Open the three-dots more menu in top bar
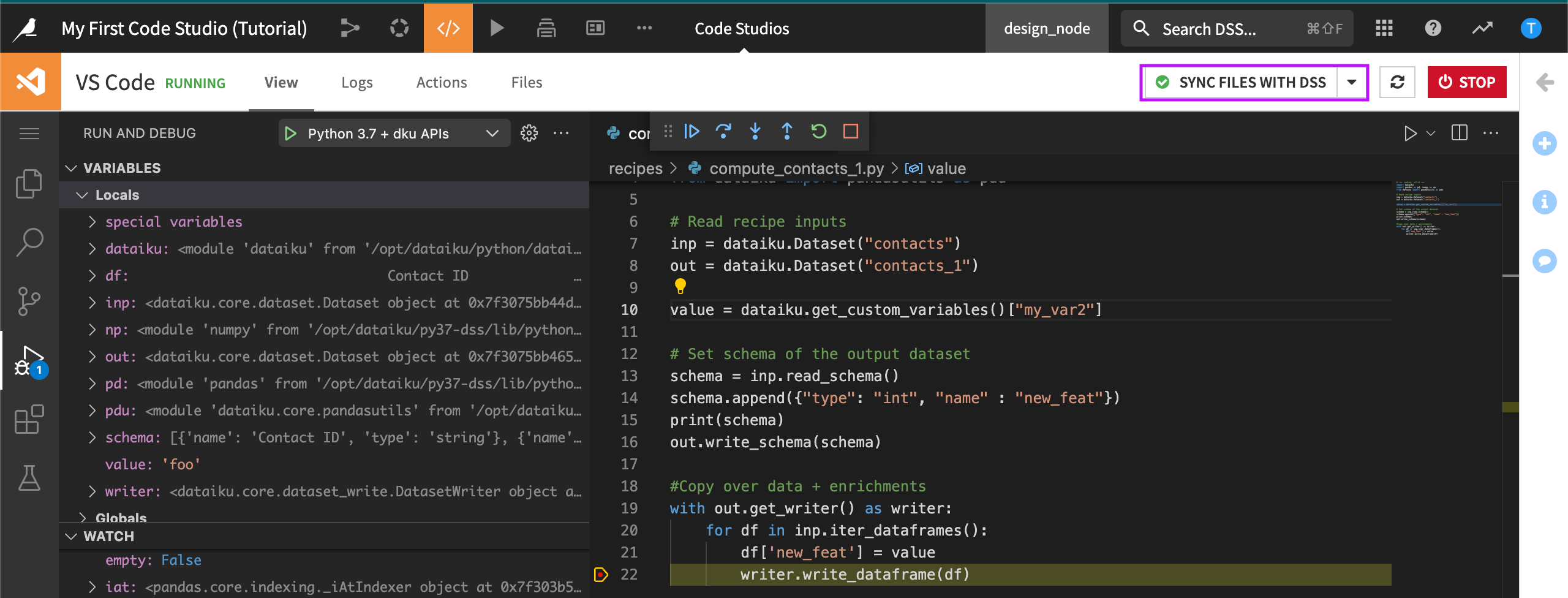The image size is (1568, 598). coord(644,28)
